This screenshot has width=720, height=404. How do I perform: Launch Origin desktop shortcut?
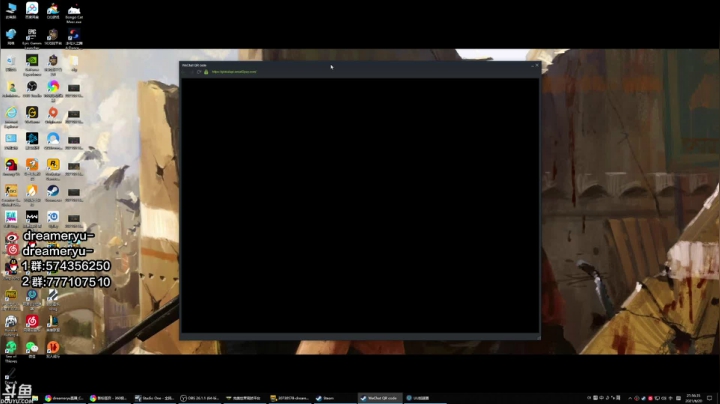(x=53, y=115)
